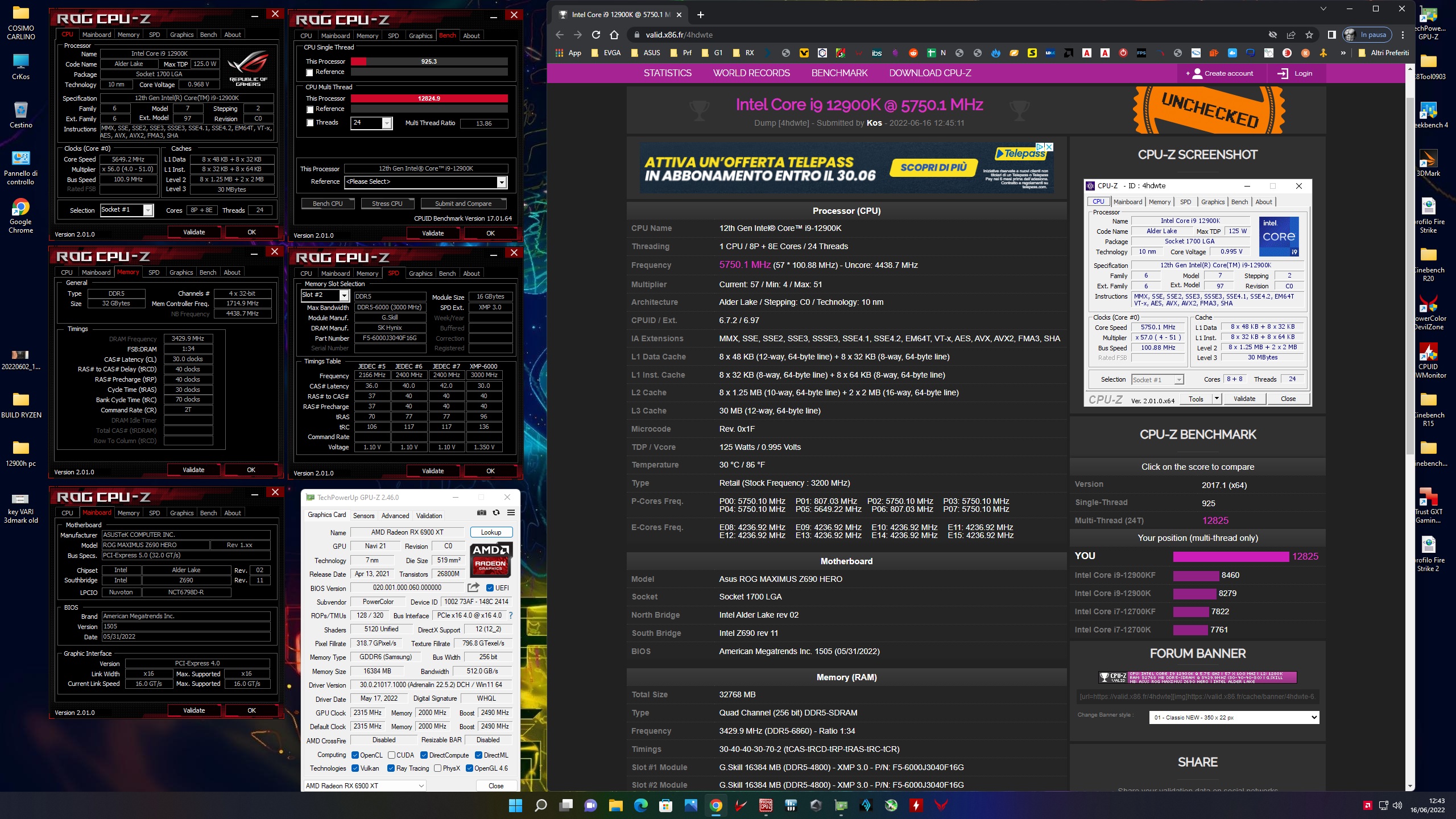Screen dimensions: 1456x819
Task: Open CPUID HWMonitor desktop shortcut
Action: coord(1428,361)
